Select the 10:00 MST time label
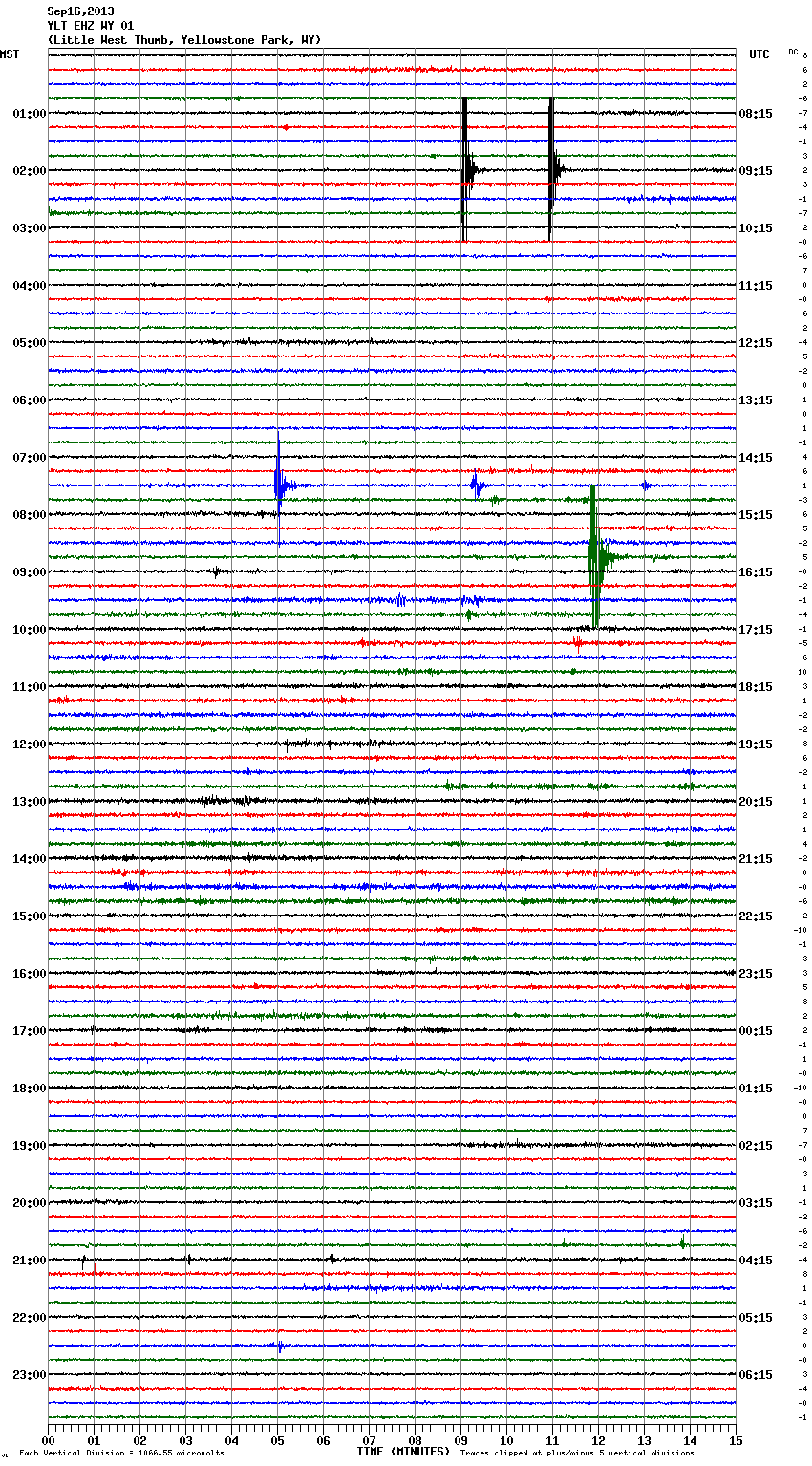812x1466 pixels. pyautogui.click(x=30, y=630)
